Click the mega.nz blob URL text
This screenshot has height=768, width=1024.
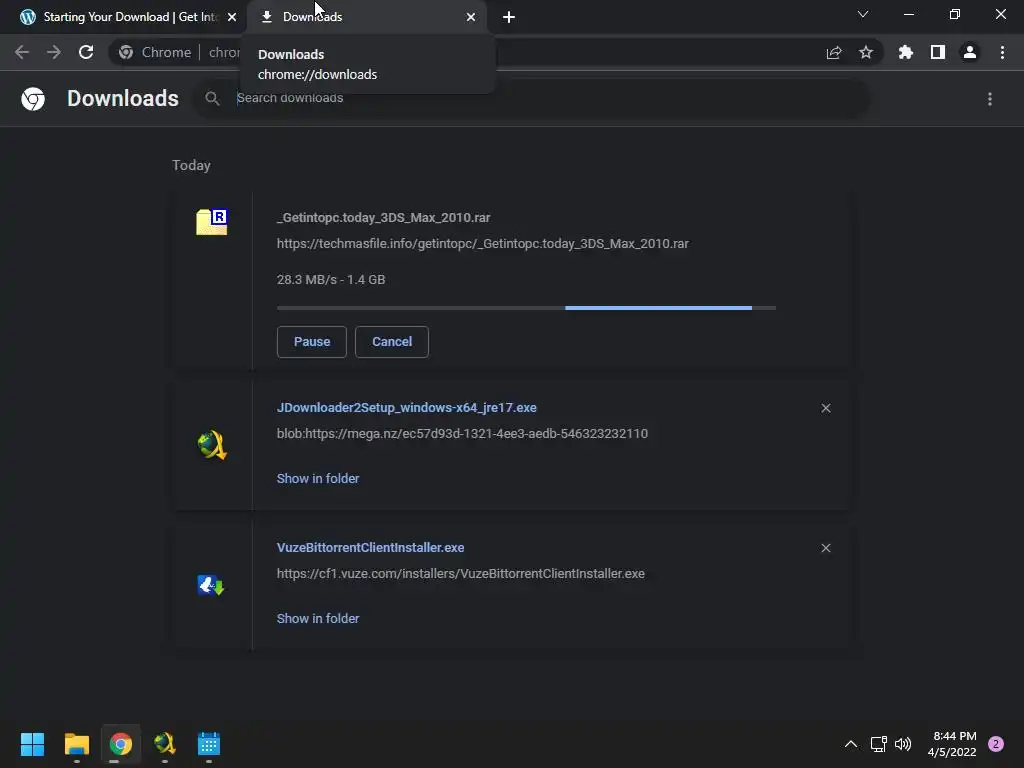click(462, 434)
